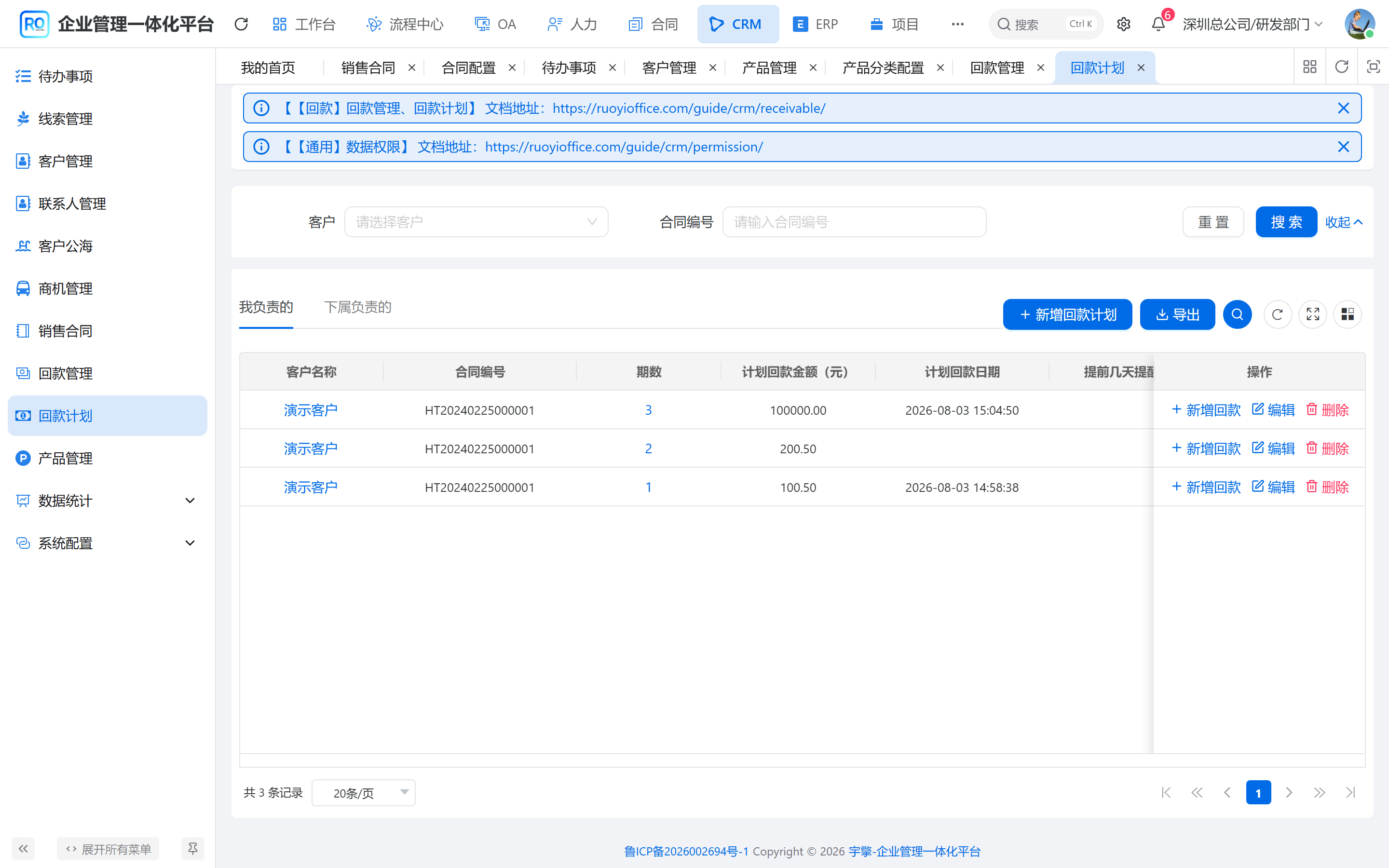The height and width of the screenshot is (868, 1389).
Task: Open the ruoyioffice receivable guide link
Action: [689, 108]
